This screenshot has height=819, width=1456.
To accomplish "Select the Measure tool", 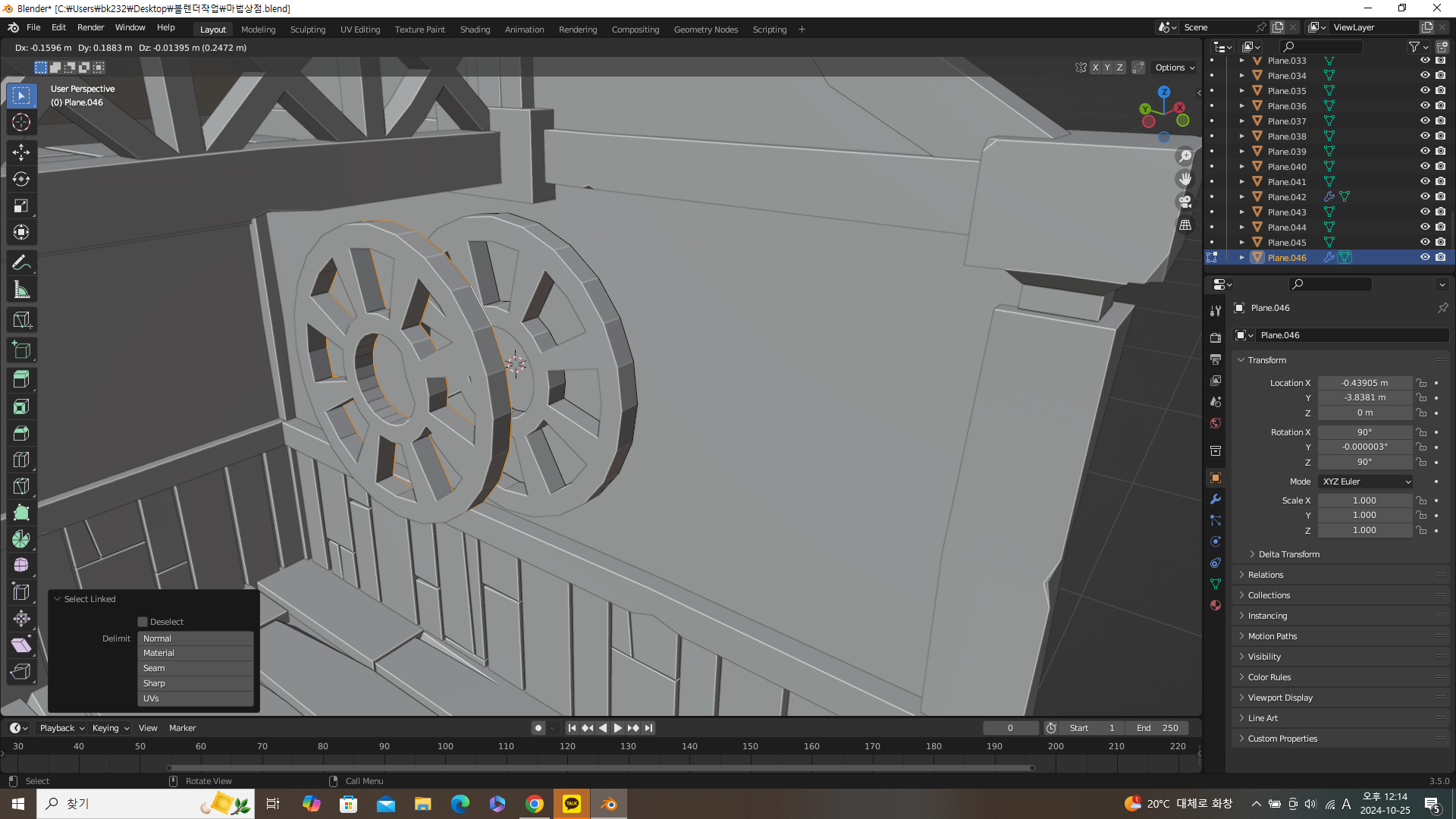I will coord(21,289).
